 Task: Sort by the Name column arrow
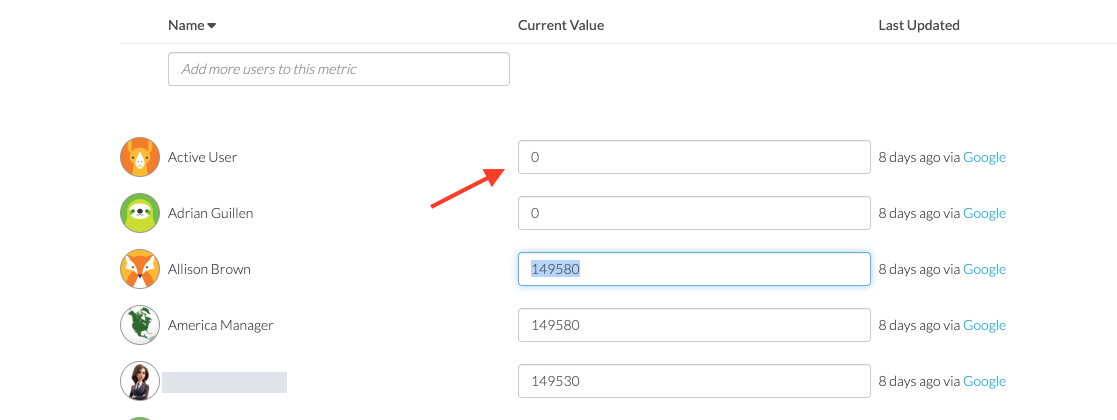pos(212,26)
